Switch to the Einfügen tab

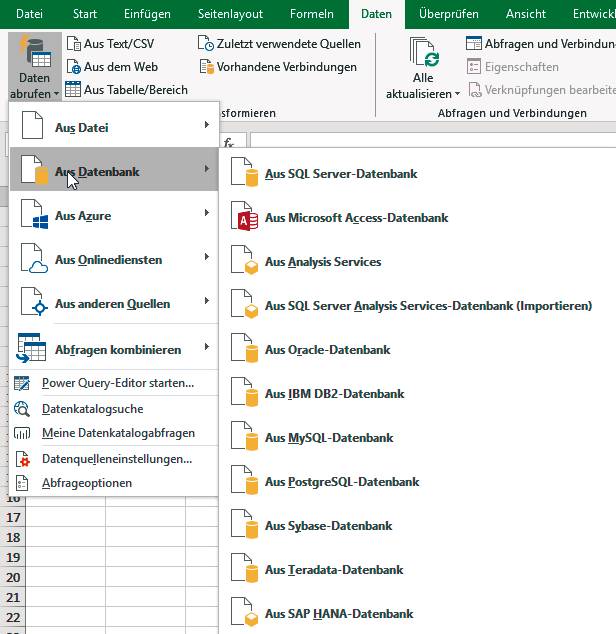pyautogui.click(x=147, y=14)
